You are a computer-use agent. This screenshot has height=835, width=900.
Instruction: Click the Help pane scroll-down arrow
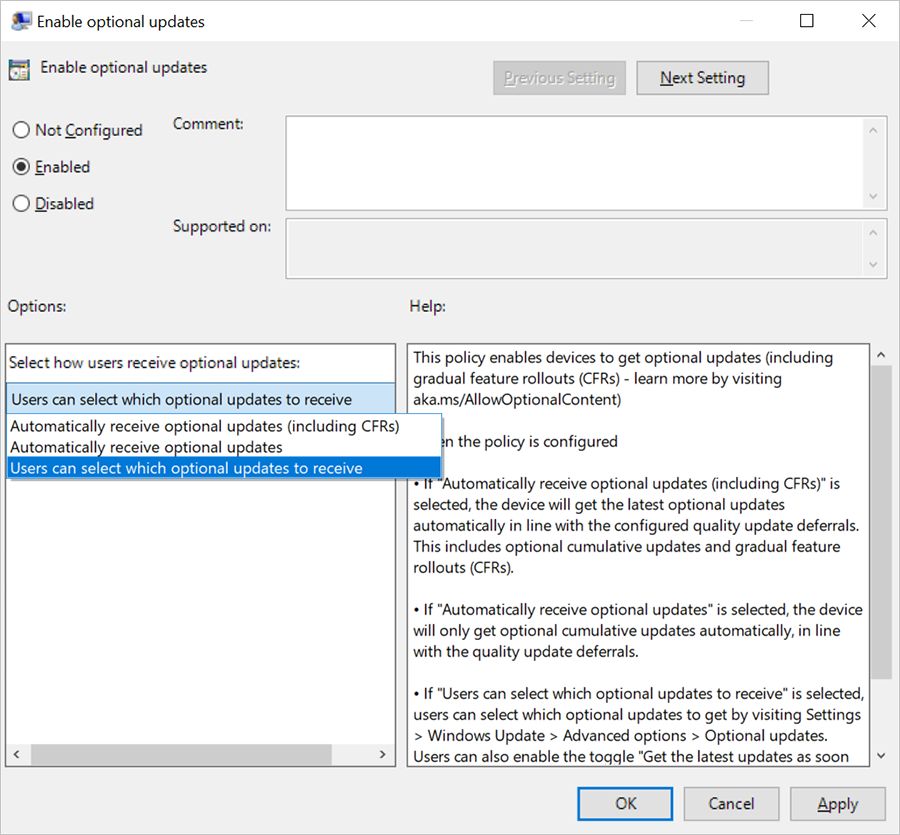pos(881,756)
